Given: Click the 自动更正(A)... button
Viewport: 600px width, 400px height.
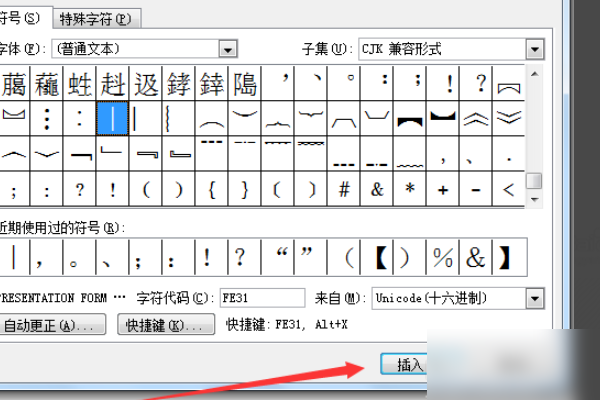Looking at the screenshot, I should pos(52,325).
